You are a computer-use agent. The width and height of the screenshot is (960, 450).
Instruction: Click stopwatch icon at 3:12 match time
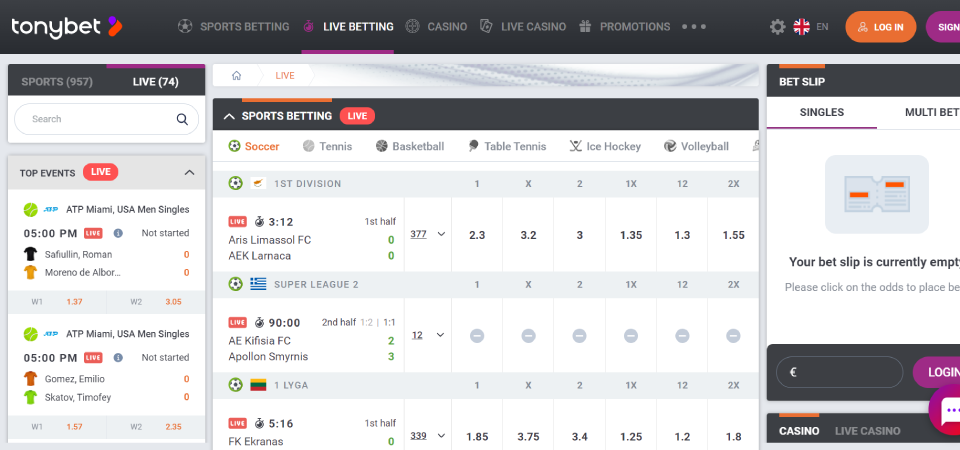click(259, 221)
